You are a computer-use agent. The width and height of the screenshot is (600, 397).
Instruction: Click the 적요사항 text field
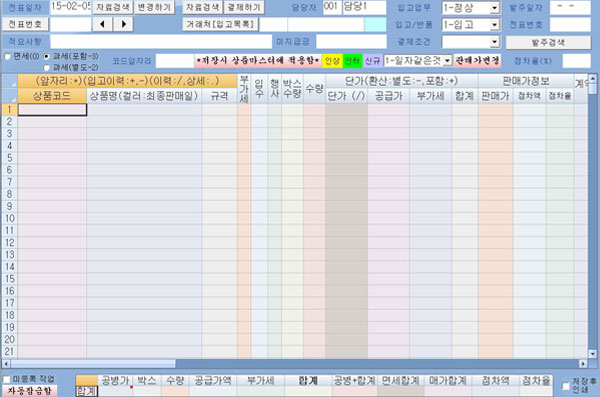(x=161, y=41)
